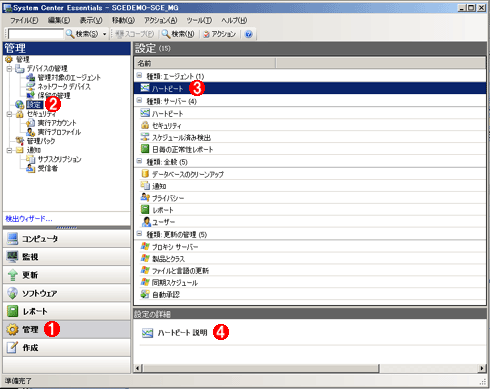Open the 検索(S) dropdown arrow

coord(104,34)
